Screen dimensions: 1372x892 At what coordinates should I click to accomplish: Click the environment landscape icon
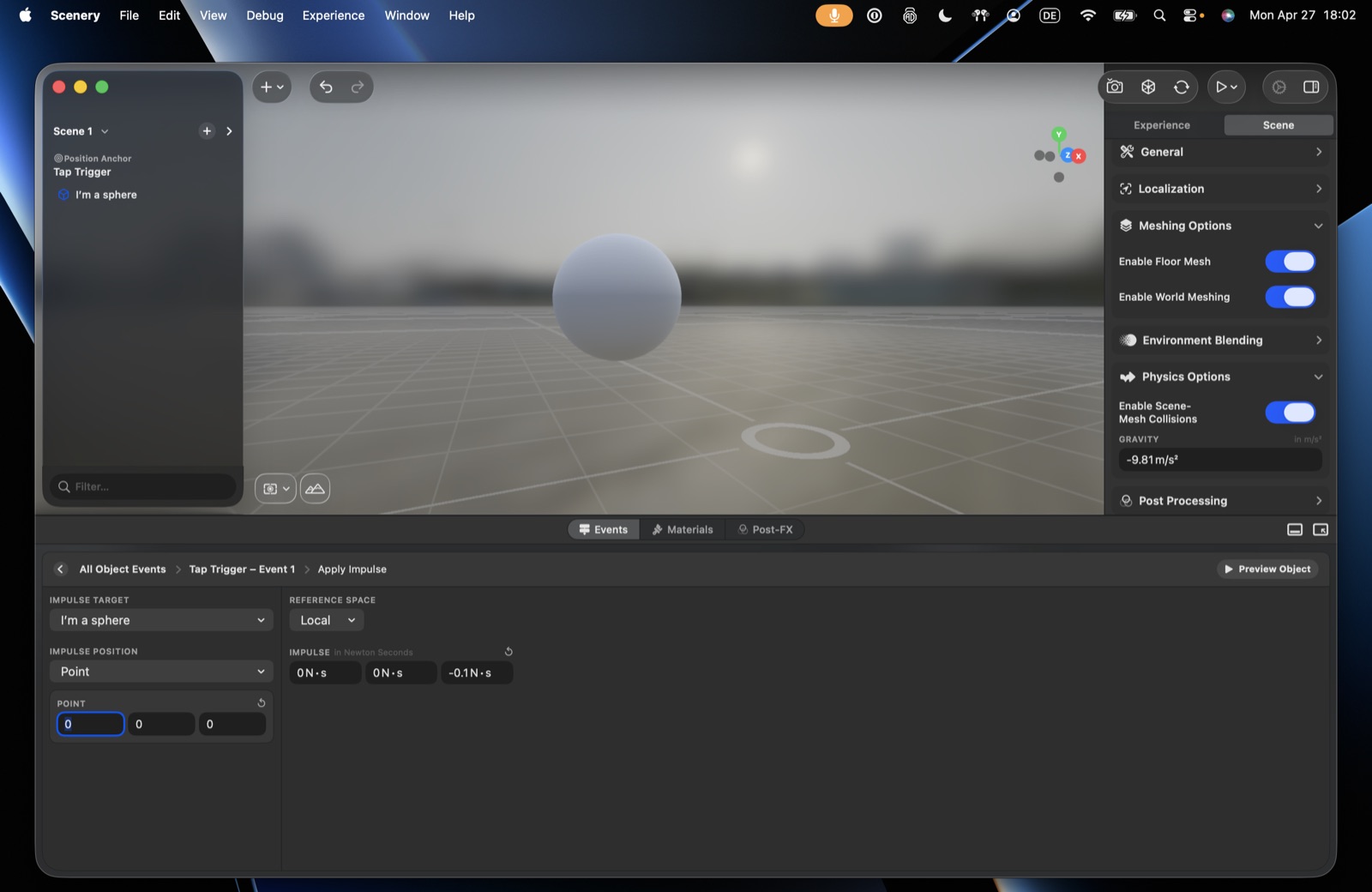pyautogui.click(x=315, y=489)
